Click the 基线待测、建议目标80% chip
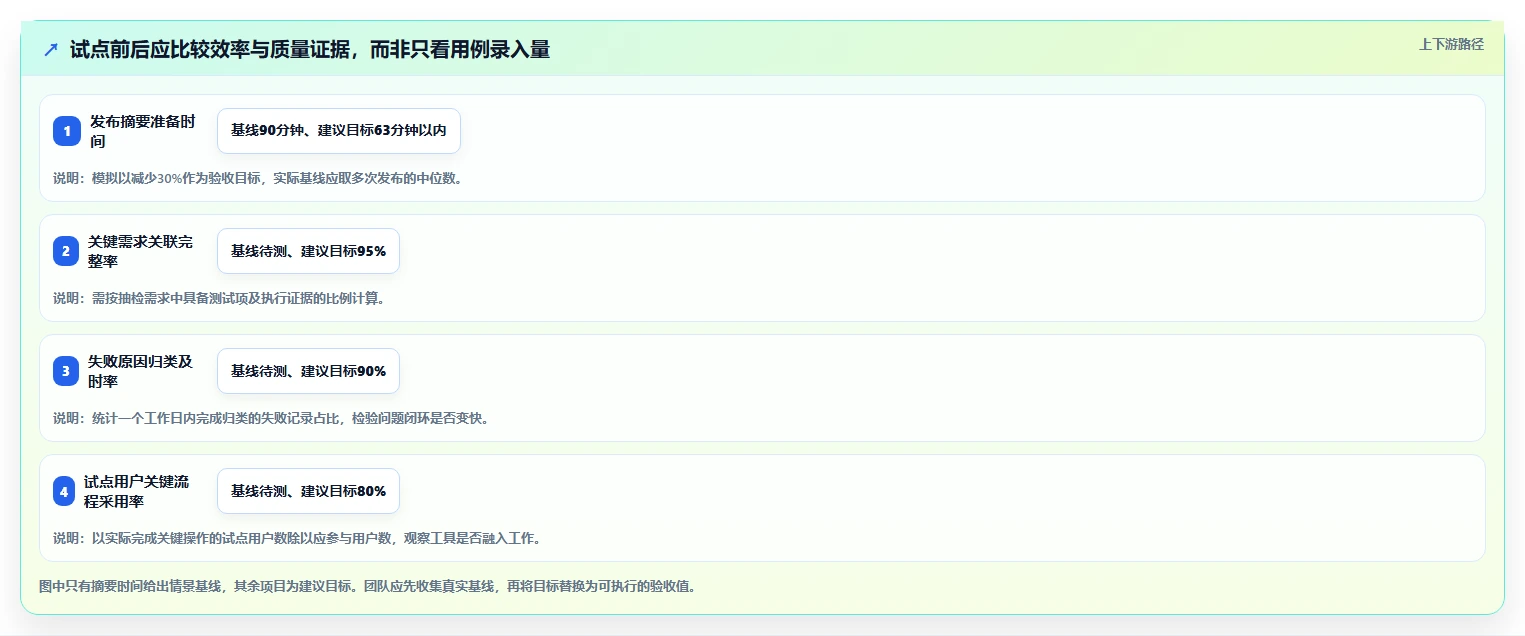 pyautogui.click(x=308, y=491)
